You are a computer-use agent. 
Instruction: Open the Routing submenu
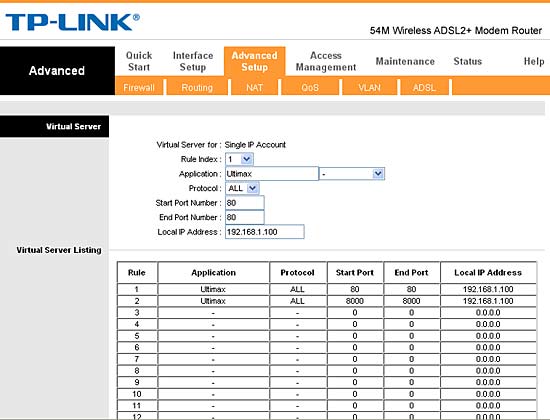click(197, 87)
